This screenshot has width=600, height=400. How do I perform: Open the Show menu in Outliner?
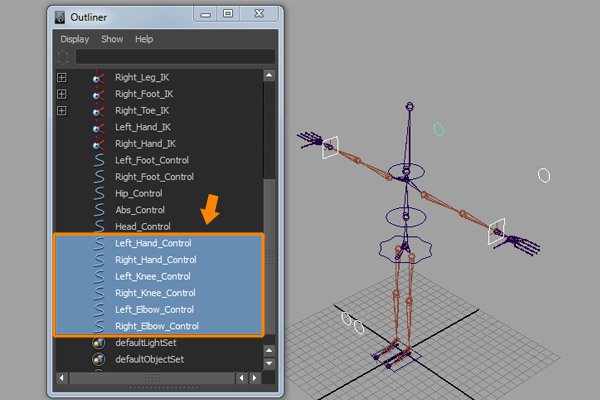112,39
